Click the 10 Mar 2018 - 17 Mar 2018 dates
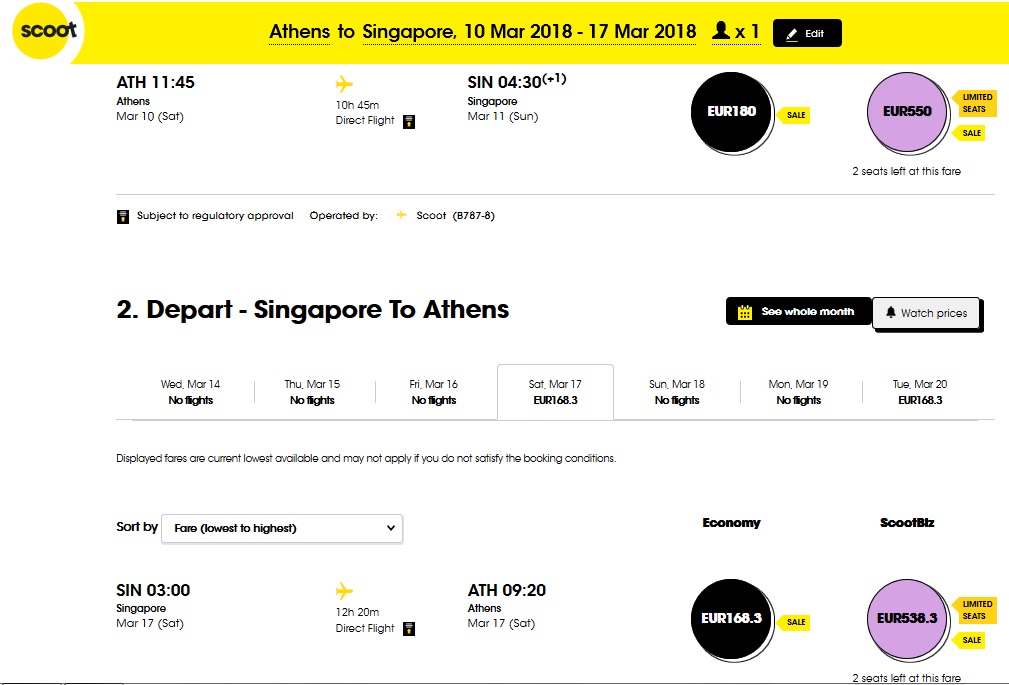 [x=580, y=32]
